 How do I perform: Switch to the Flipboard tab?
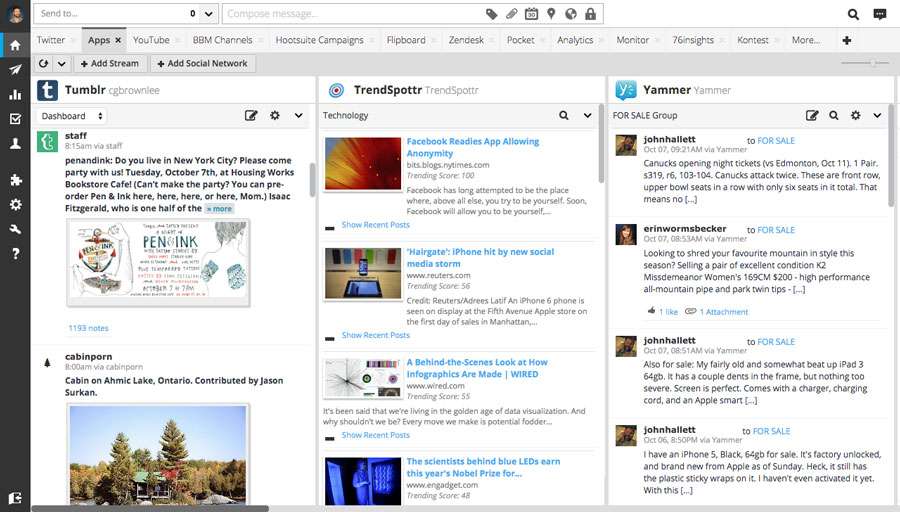(406, 40)
